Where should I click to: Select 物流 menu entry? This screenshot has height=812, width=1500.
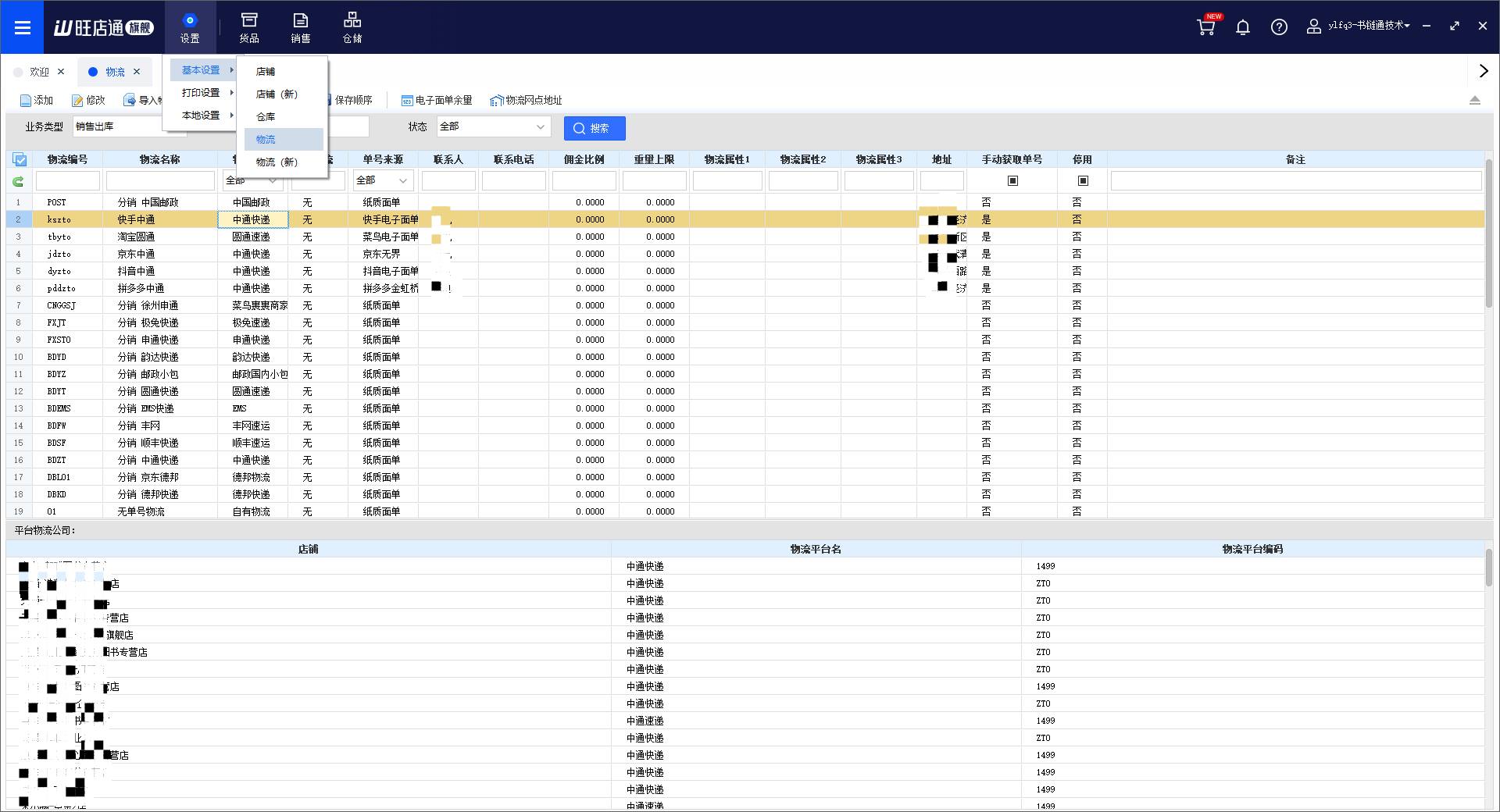tap(284, 139)
